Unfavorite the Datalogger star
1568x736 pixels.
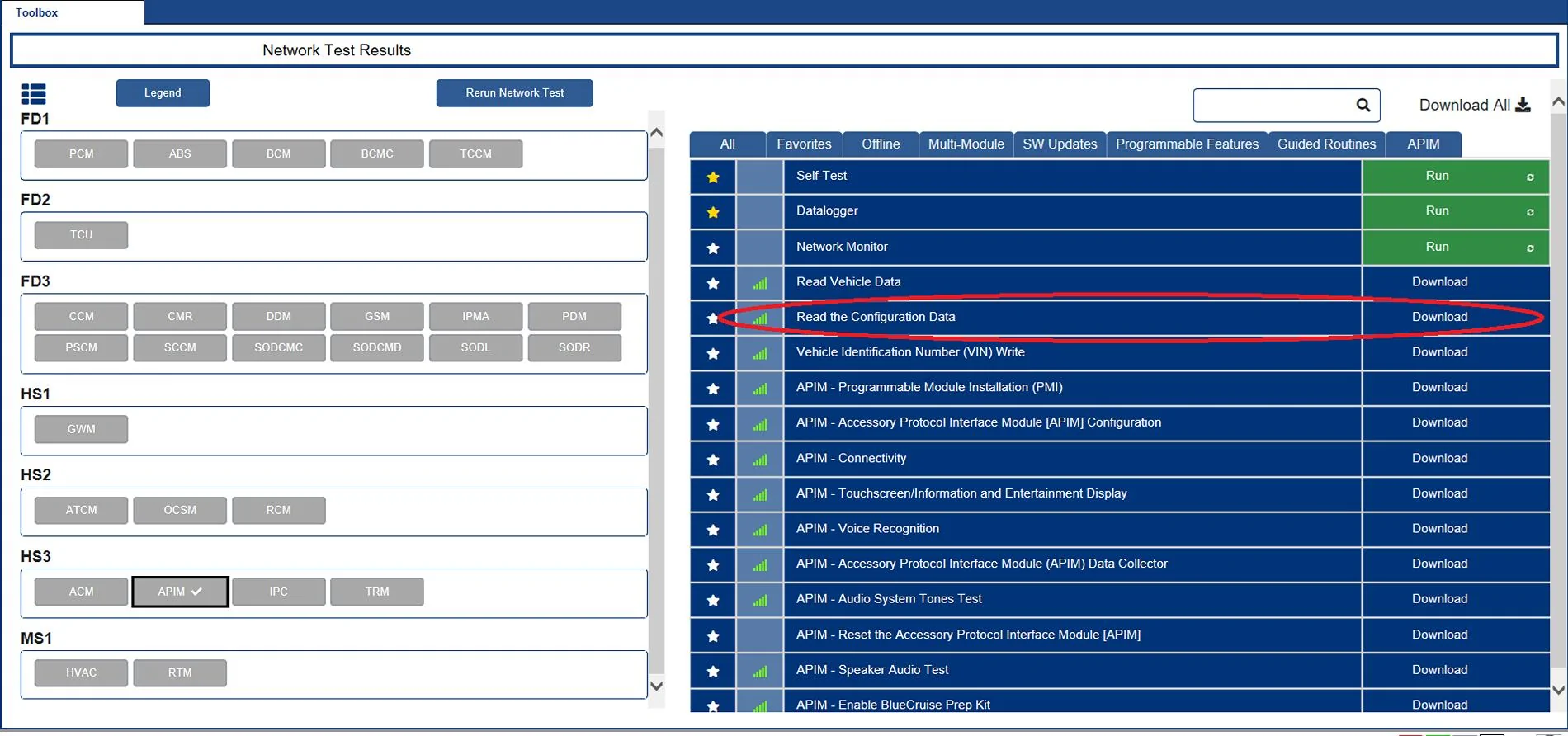(x=713, y=212)
